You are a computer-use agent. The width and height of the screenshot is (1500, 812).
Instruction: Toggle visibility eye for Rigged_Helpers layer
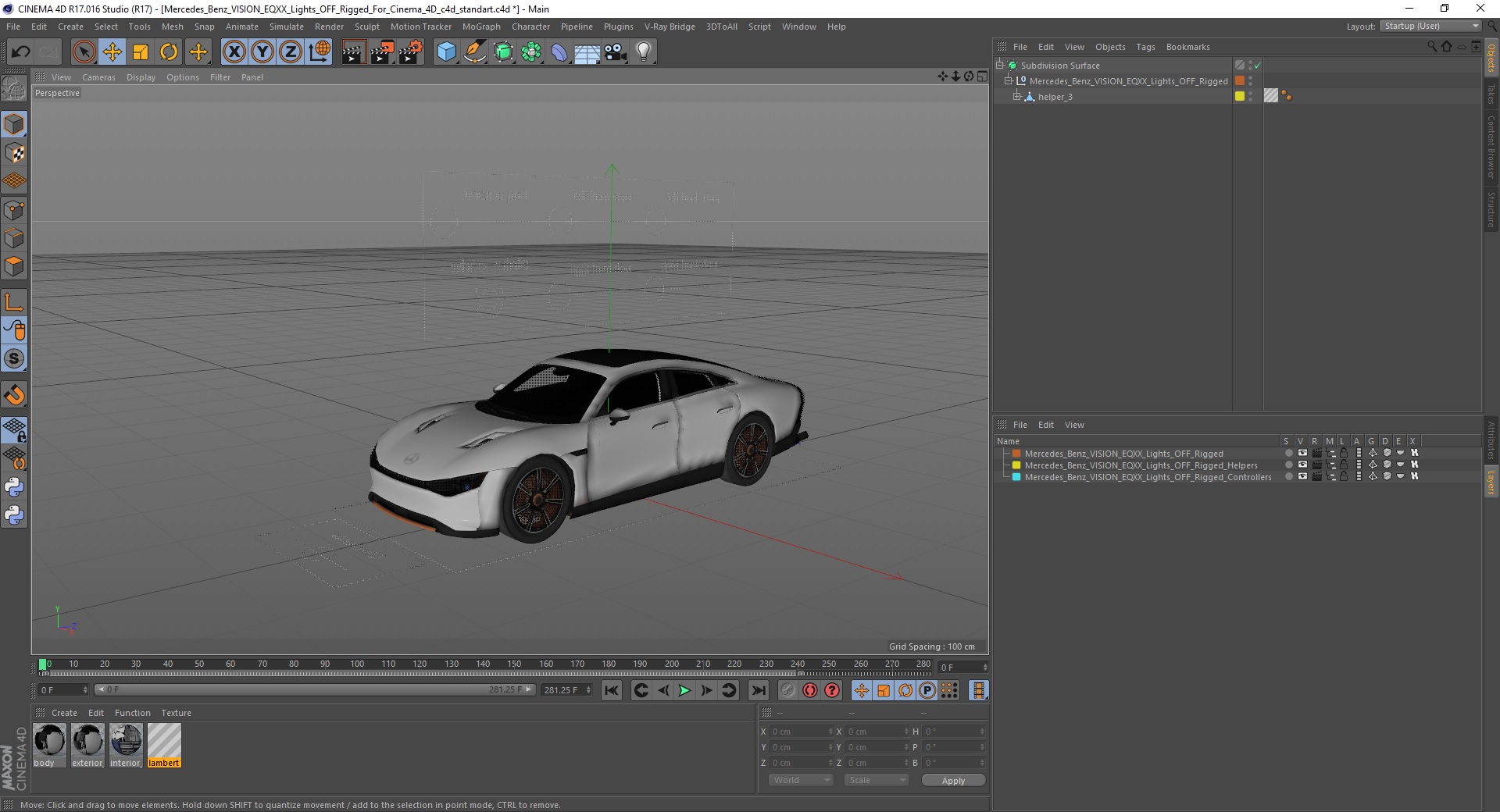1302,465
